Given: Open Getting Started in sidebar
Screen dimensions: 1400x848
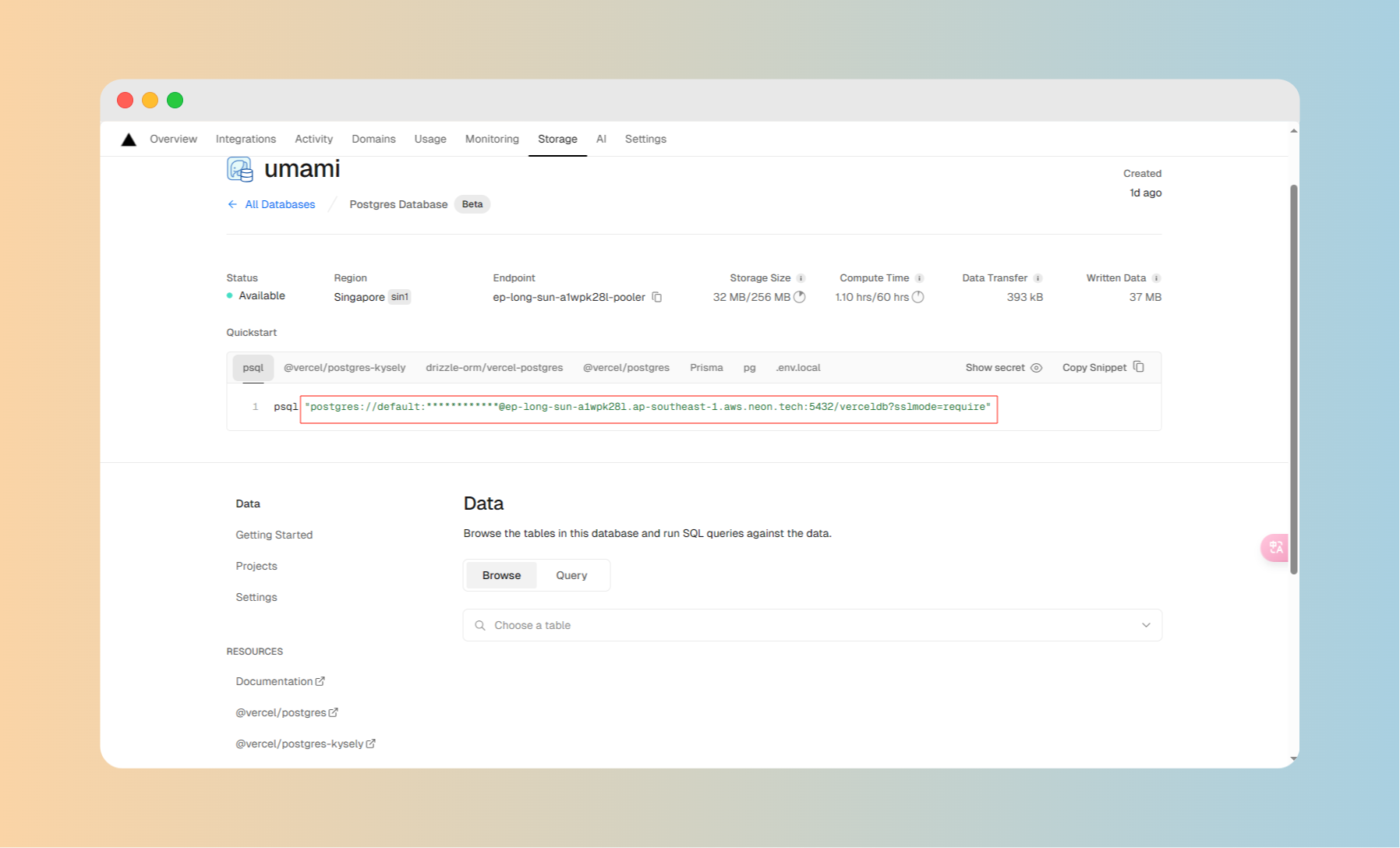Looking at the screenshot, I should point(274,535).
